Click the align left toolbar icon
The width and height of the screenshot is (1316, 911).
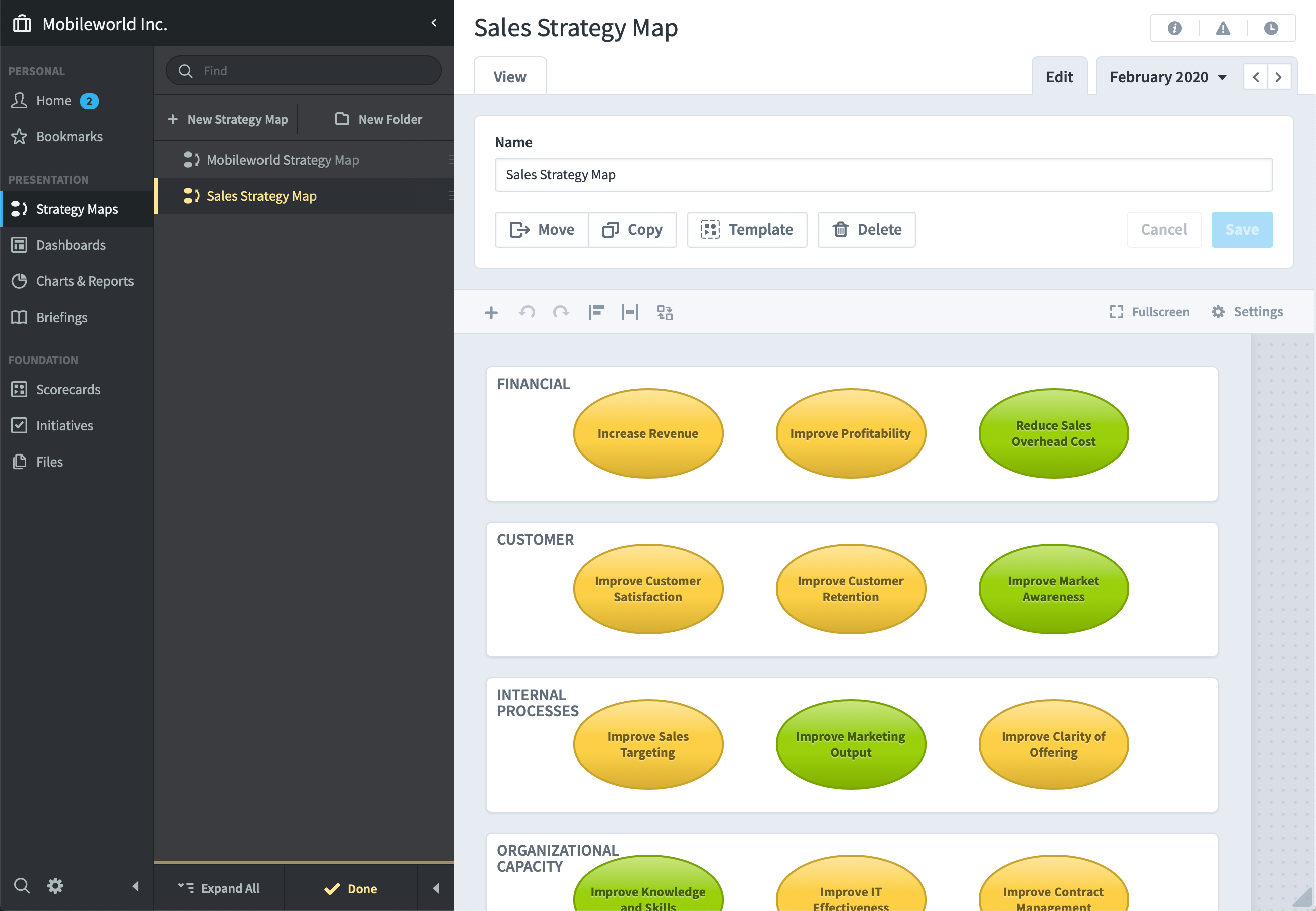click(x=596, y=312)
